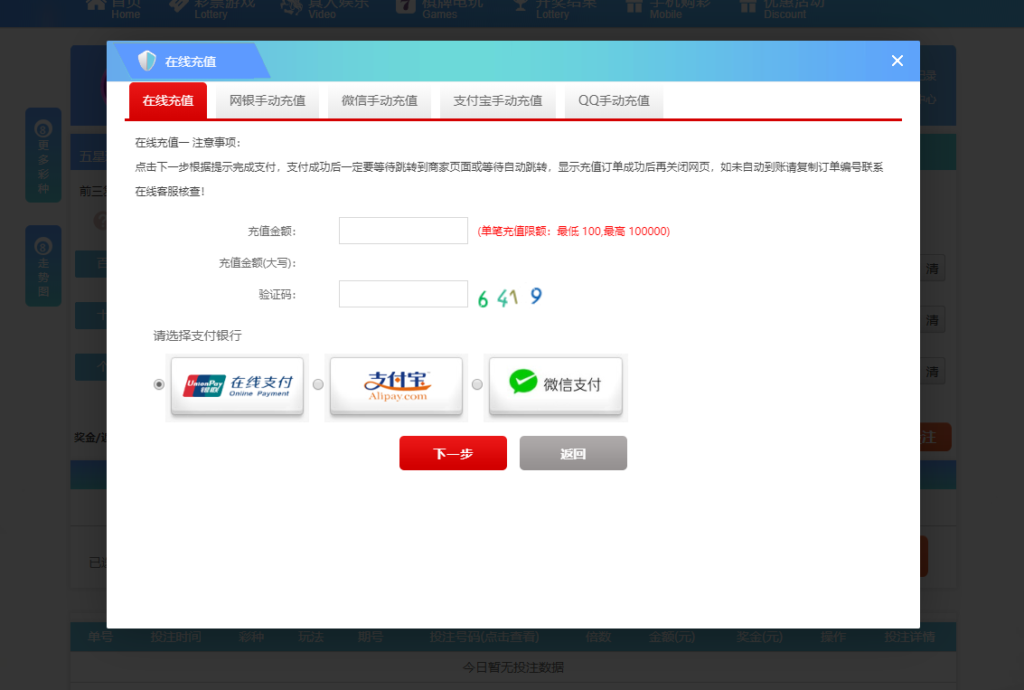Open the Home navigation icon
Screen dimensions: 1024x690
[x=96, y=6]
